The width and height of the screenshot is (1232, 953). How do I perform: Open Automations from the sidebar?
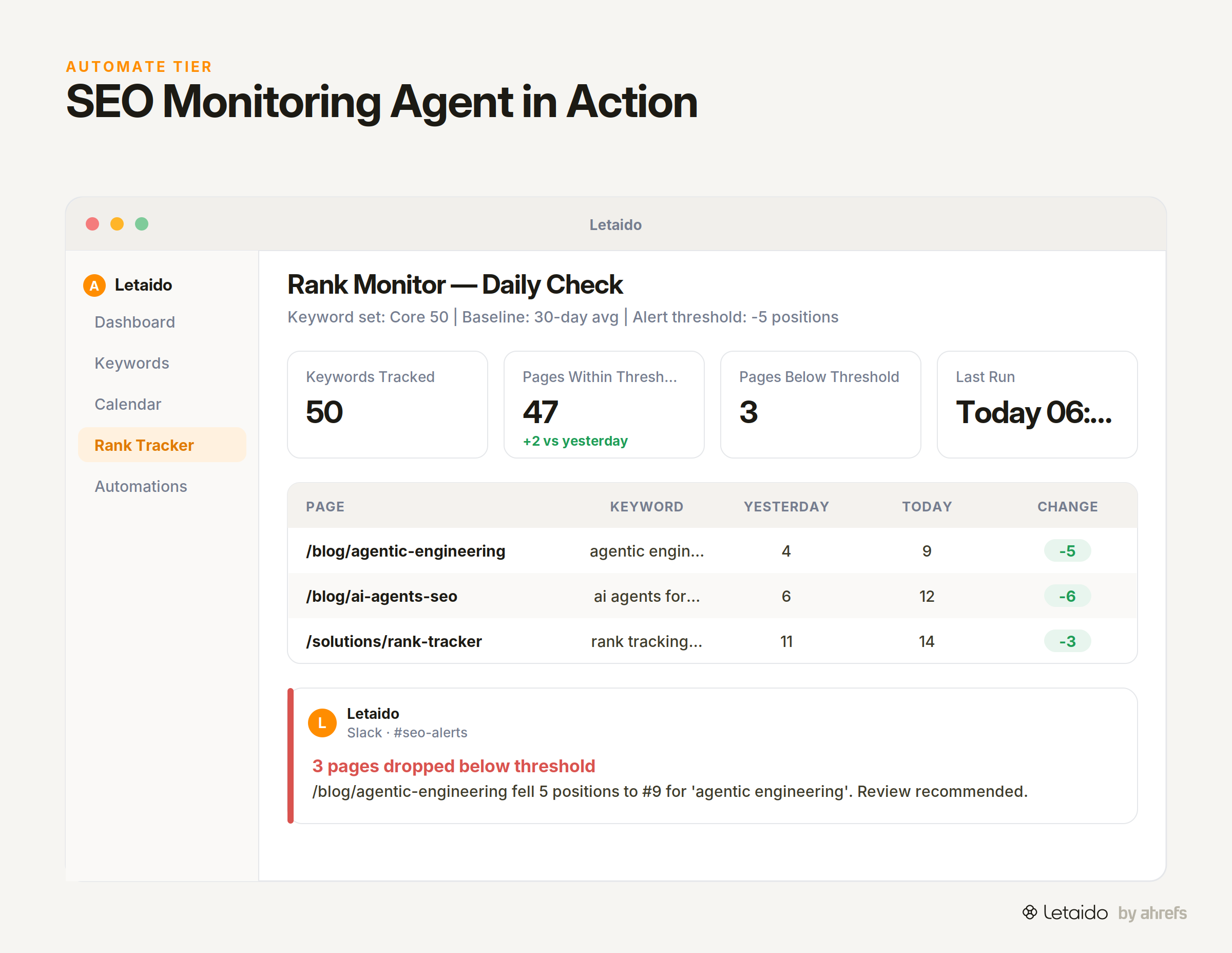point(162,486)
